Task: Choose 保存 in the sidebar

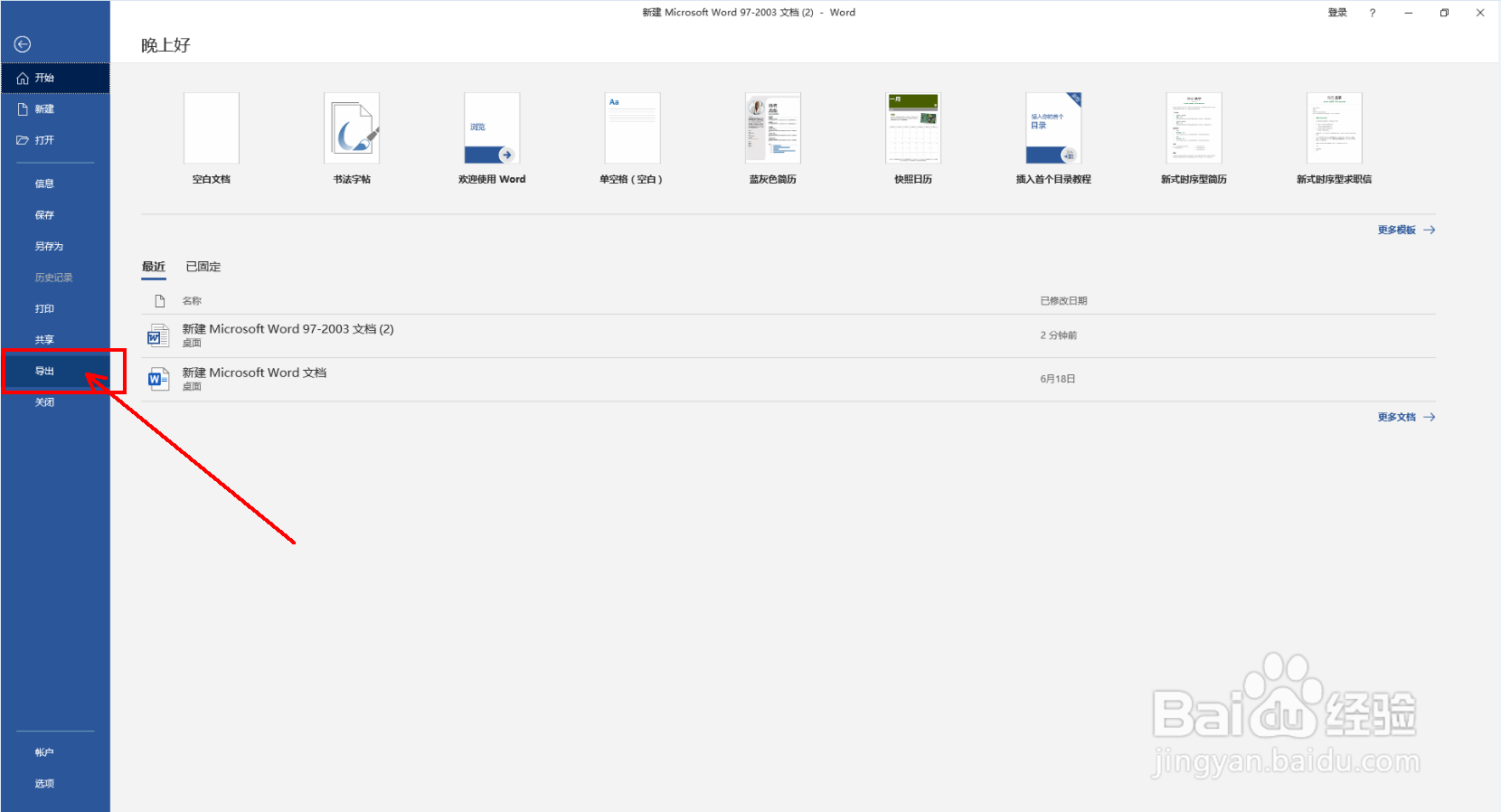Action: pos(55,215)
